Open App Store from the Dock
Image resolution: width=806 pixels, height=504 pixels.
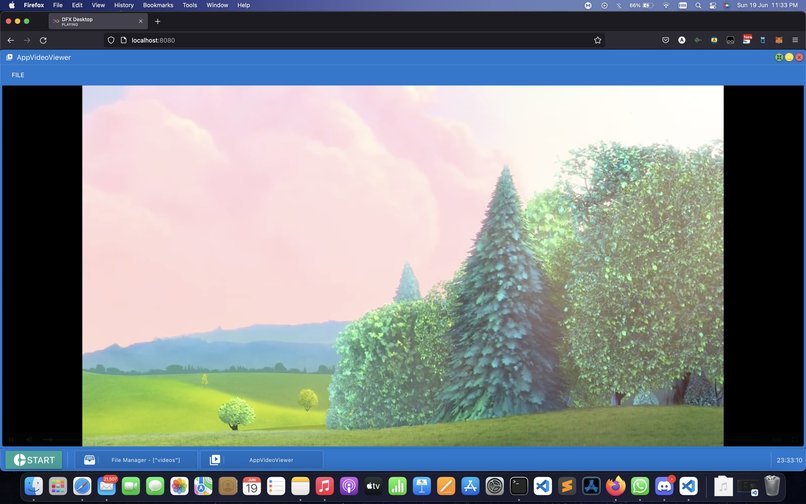[x=470, y=485]
